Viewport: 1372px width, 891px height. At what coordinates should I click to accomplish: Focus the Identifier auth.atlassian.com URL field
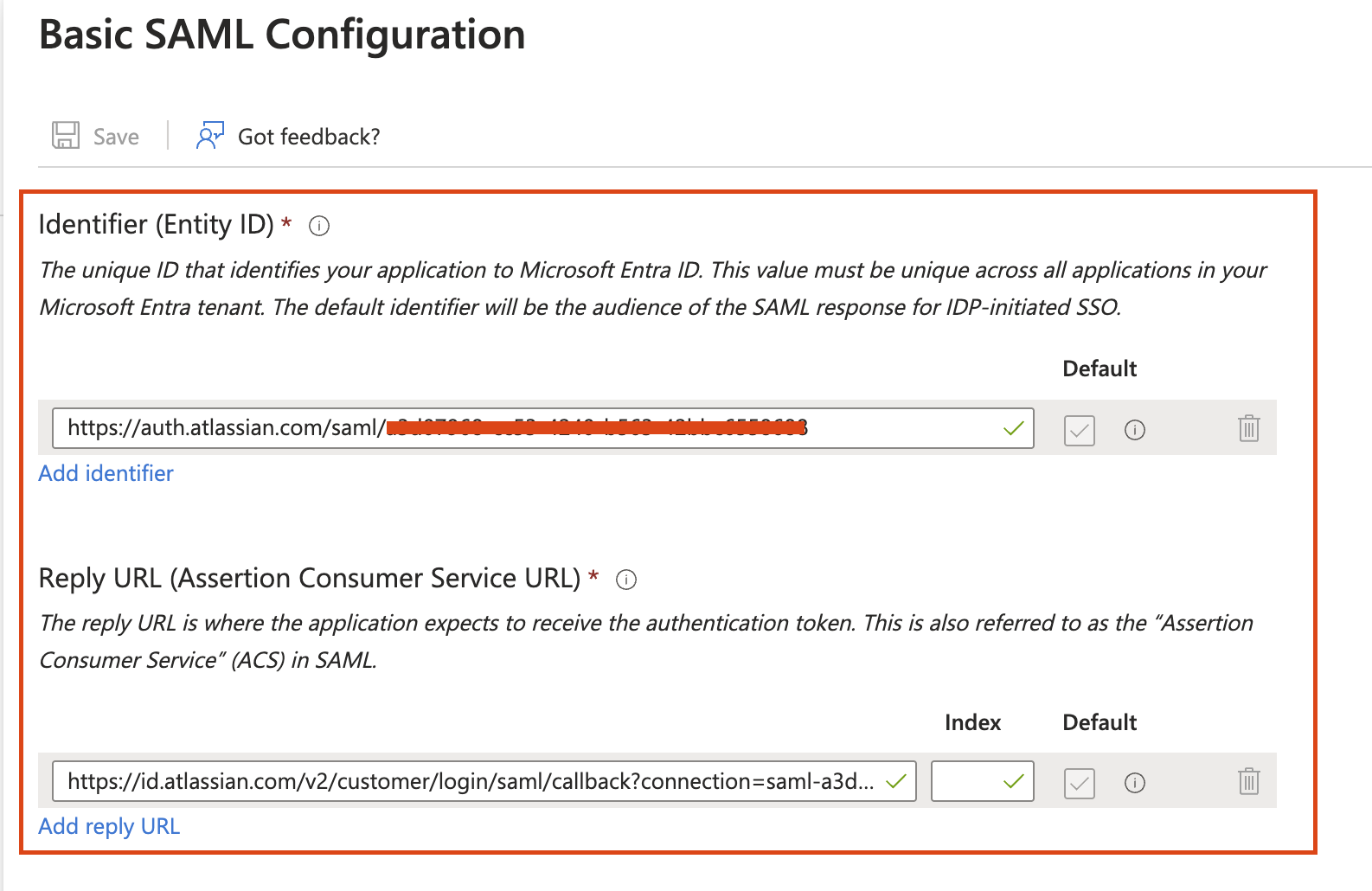(x=542, y=428)
